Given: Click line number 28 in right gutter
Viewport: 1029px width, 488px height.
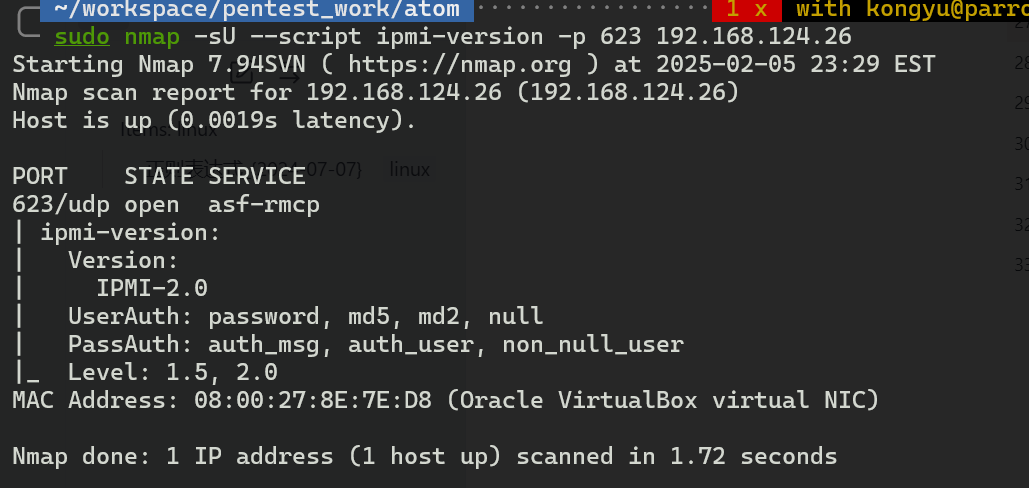Looking at the screenshot, I should pyautogui.click(x=1021, y=63).
